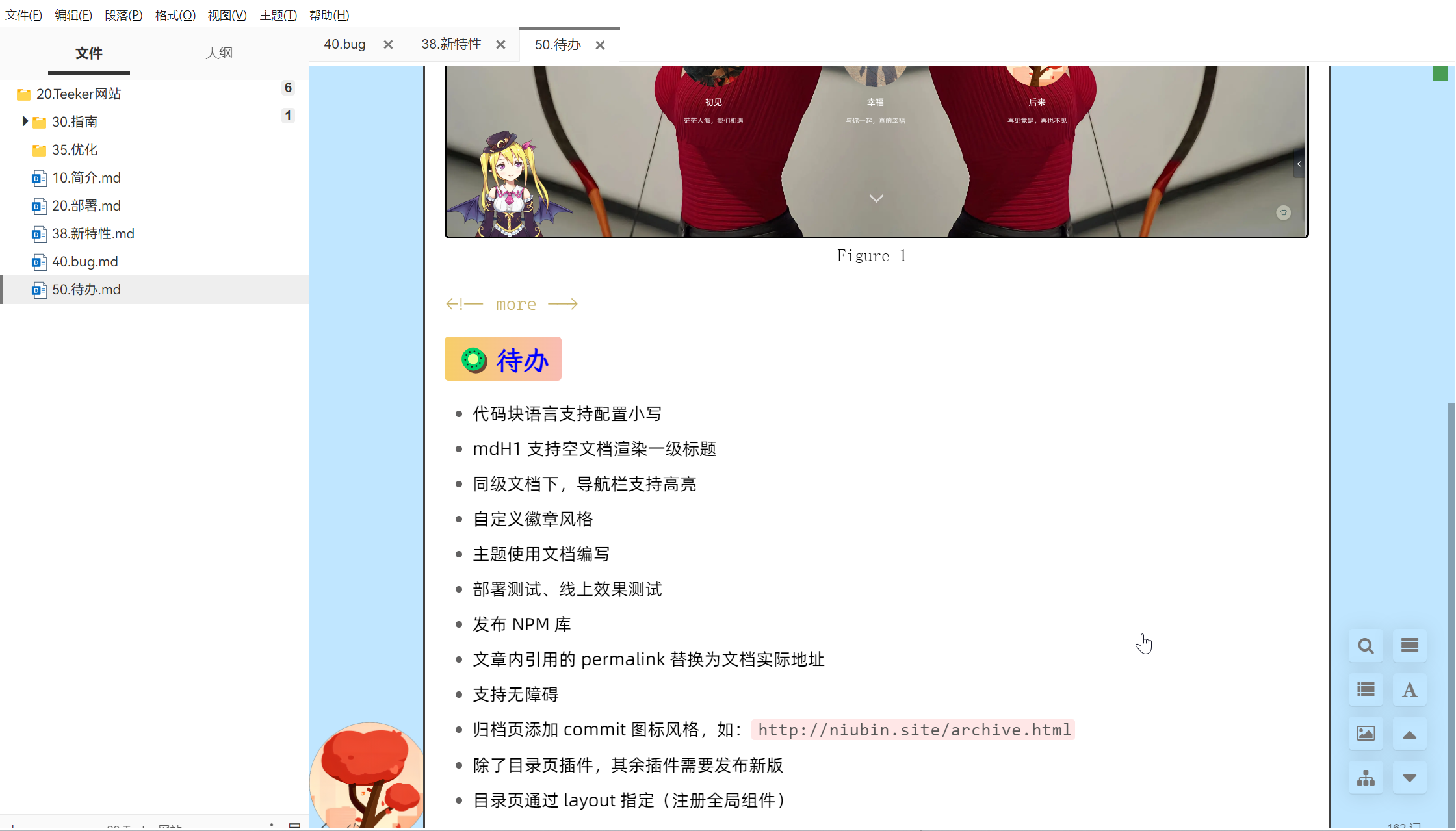Click the 20.部署.md file icon
The width and height of the screenshot is (1456, 831).
pos(39,206)
